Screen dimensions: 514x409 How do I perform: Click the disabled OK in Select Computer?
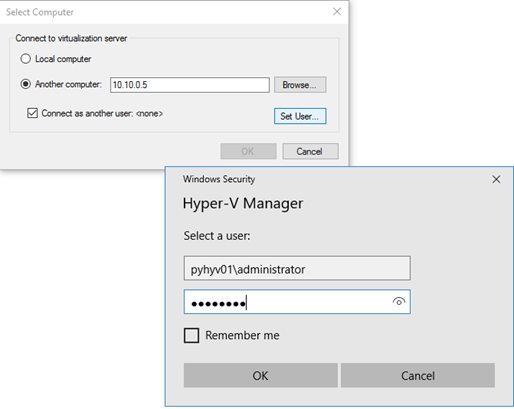pyautogui.click(x=248, y=151)
